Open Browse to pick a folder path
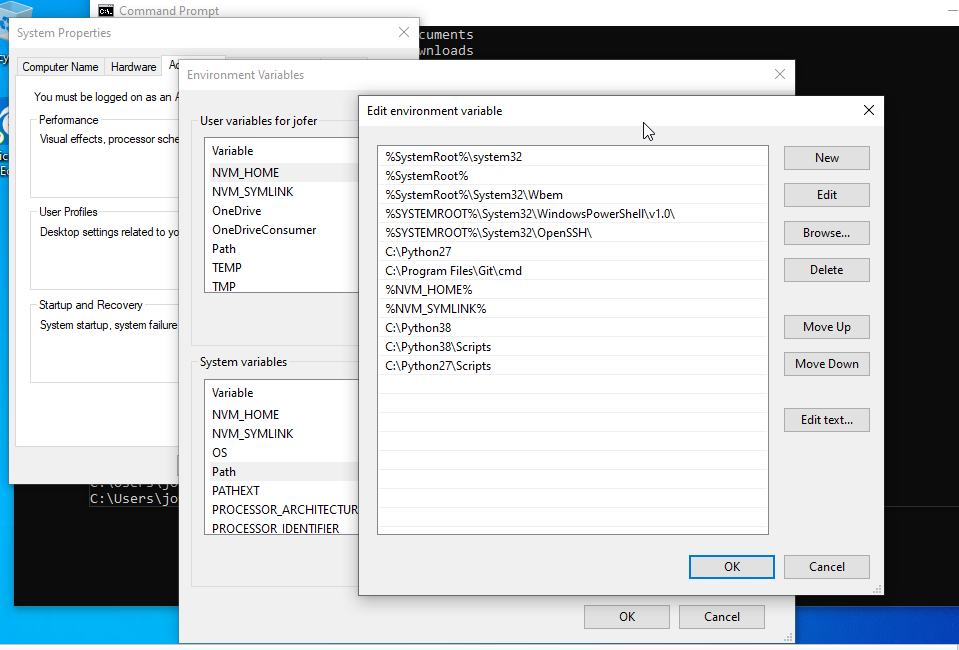This screenshot has height=650, width=959. (826, 232)
